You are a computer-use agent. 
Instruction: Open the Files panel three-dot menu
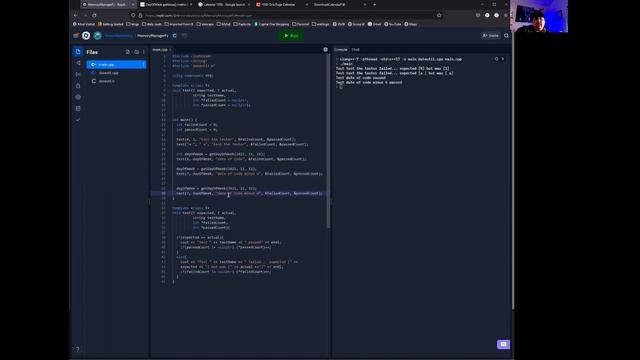[x=143, y=52]
